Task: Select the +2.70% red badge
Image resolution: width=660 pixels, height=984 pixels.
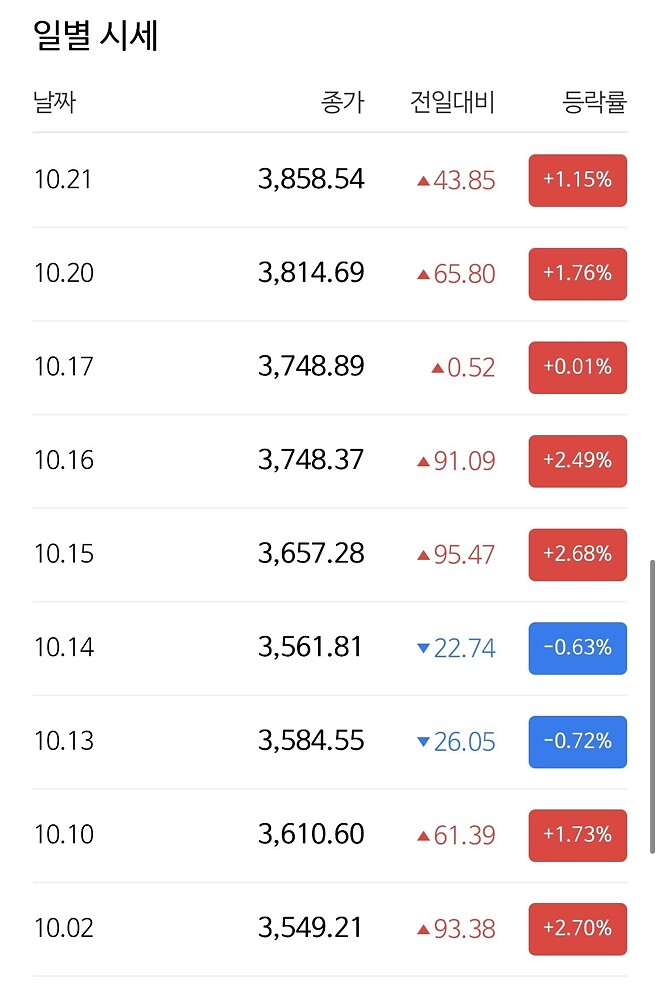Action: click(x=577, y=929)
